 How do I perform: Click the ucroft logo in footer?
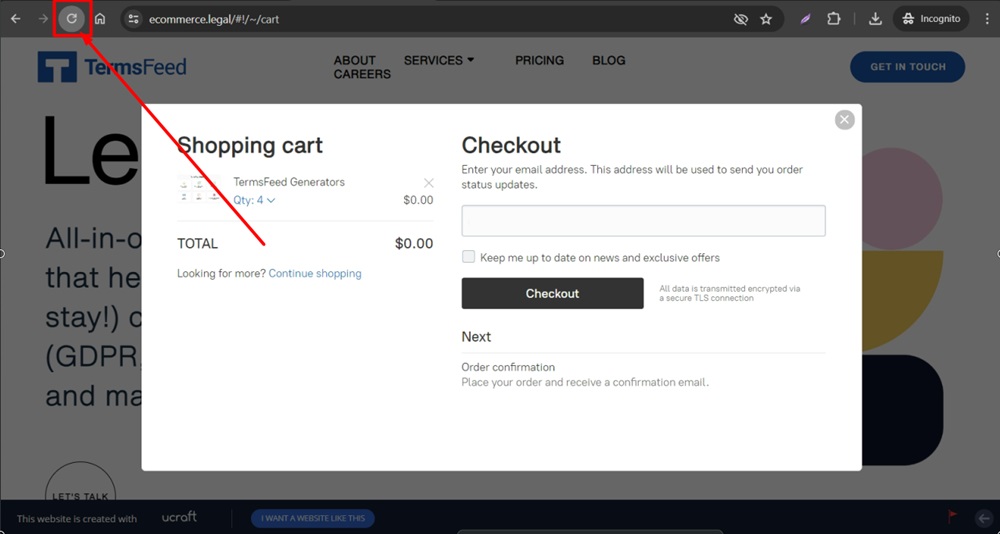179,517
